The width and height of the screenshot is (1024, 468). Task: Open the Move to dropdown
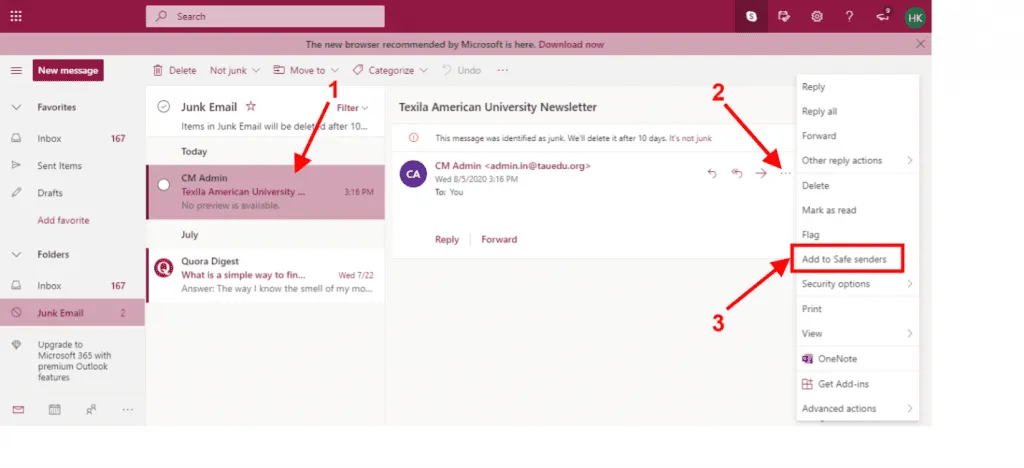tap(306, 70)
